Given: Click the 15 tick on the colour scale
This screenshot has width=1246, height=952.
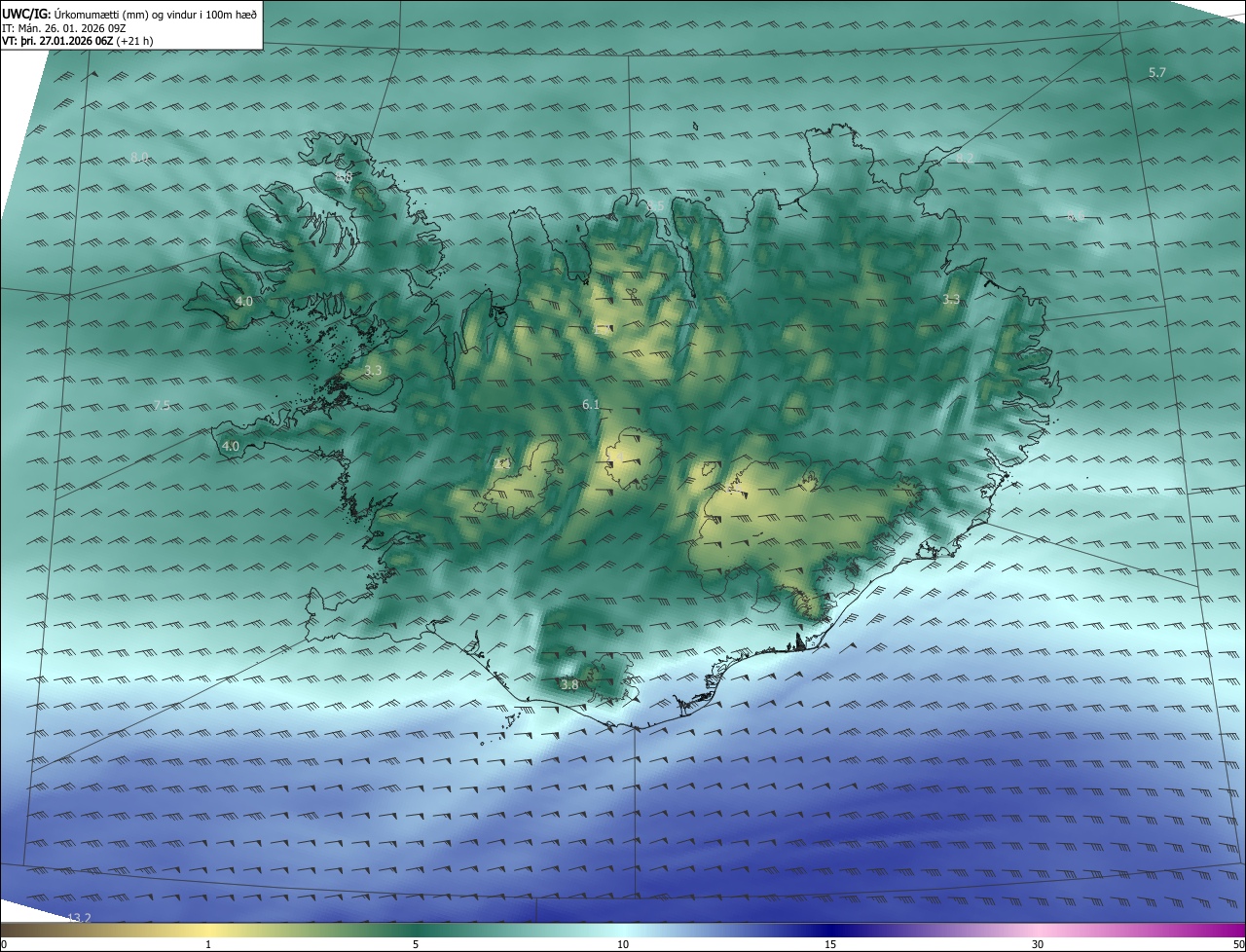Looking at the screenshot, I should pos(830,944).
